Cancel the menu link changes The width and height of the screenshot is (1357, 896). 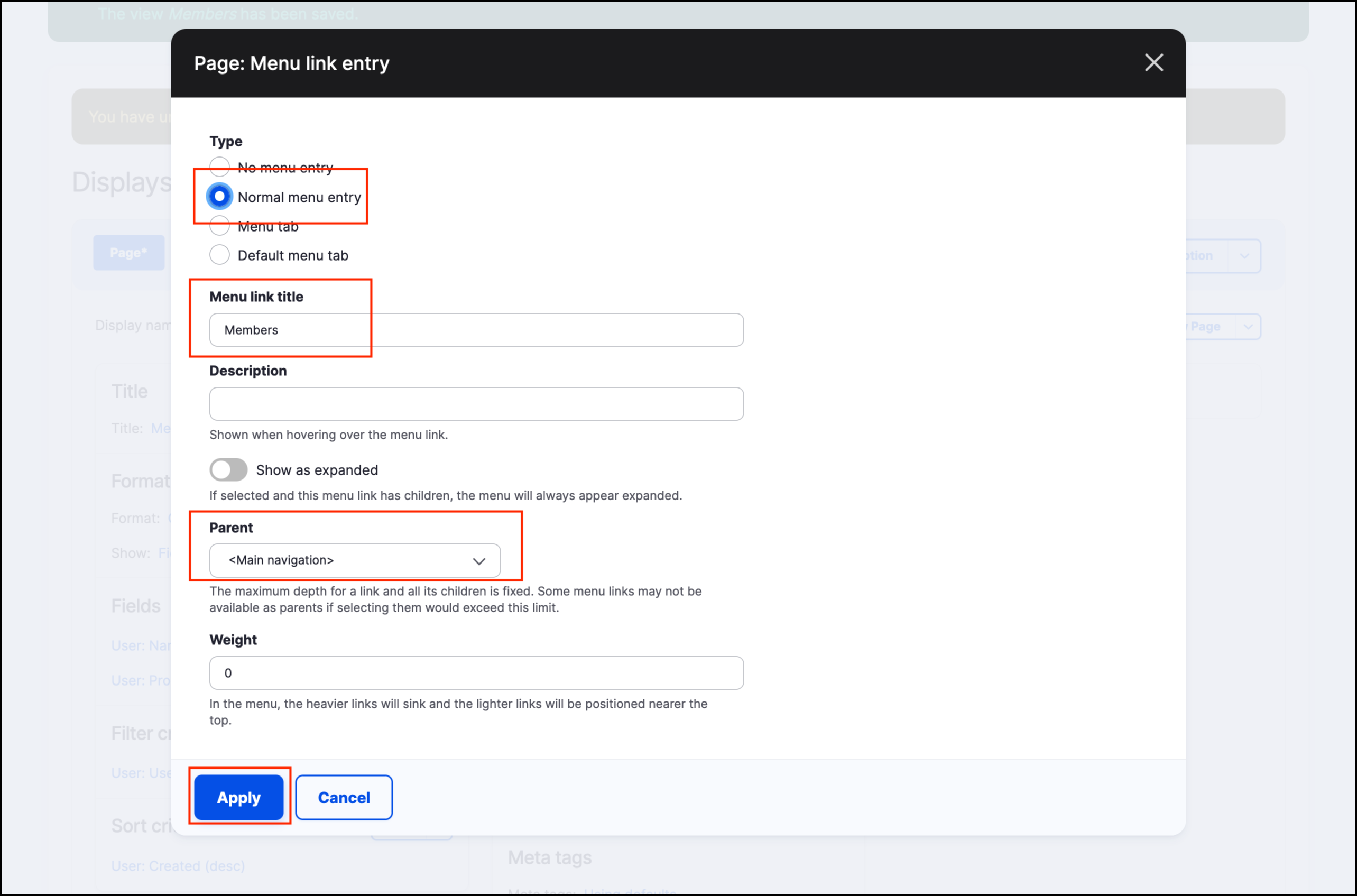click(x=344, y=797)
